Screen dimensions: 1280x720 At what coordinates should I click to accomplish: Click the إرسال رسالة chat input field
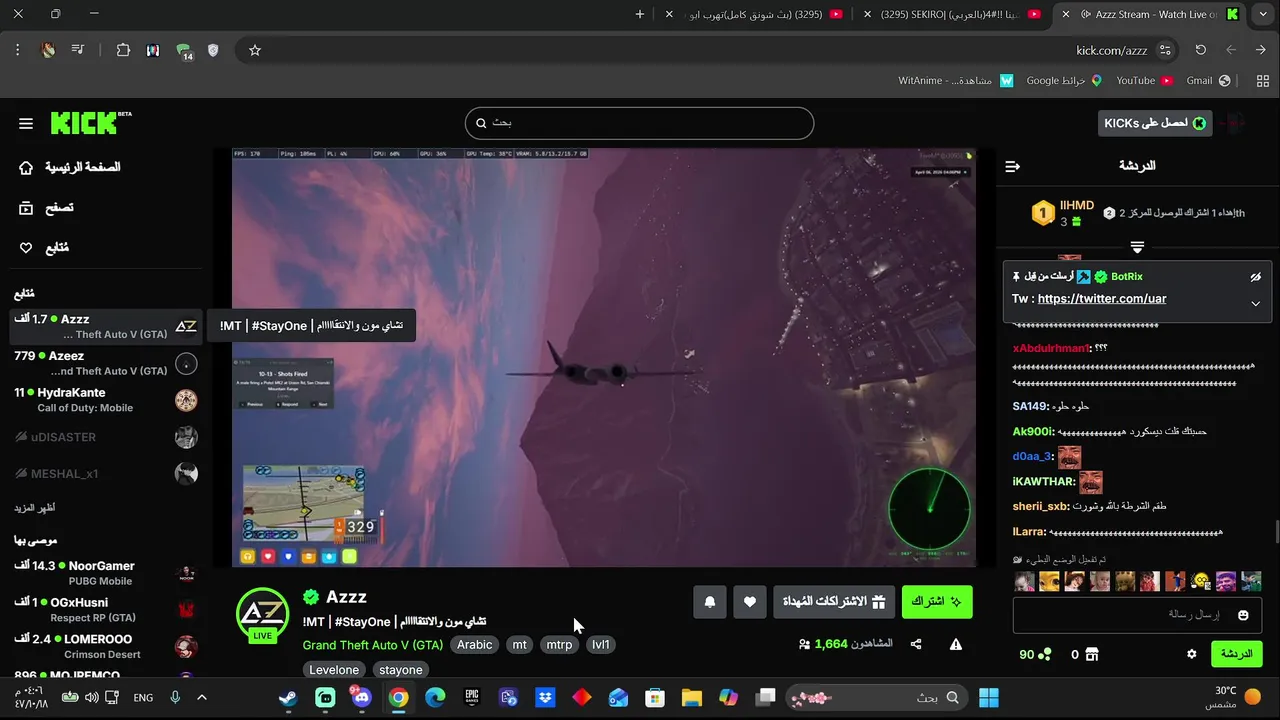coord(1138,615)
